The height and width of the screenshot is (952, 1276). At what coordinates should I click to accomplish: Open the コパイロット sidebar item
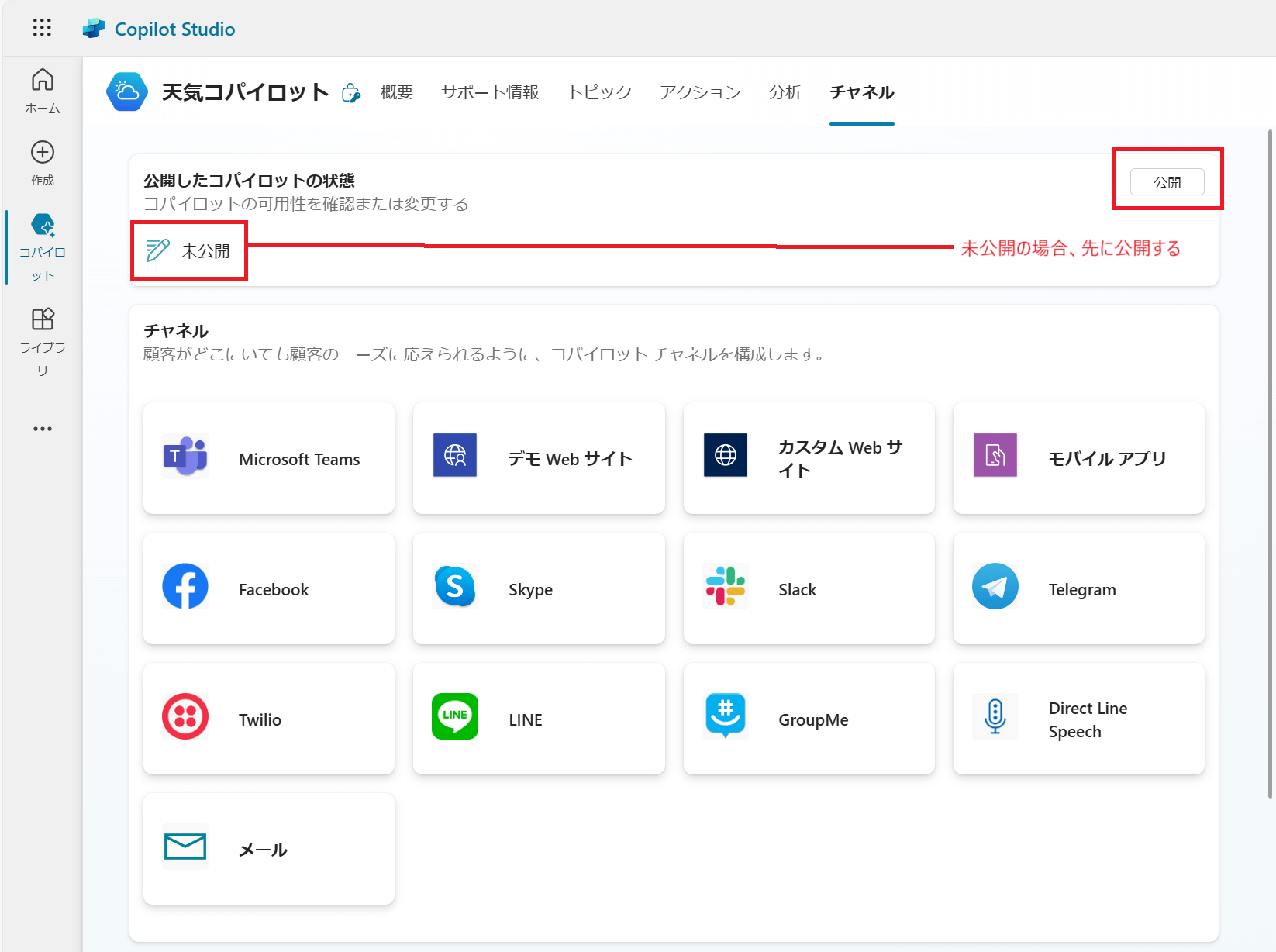(x=43, y=247)
